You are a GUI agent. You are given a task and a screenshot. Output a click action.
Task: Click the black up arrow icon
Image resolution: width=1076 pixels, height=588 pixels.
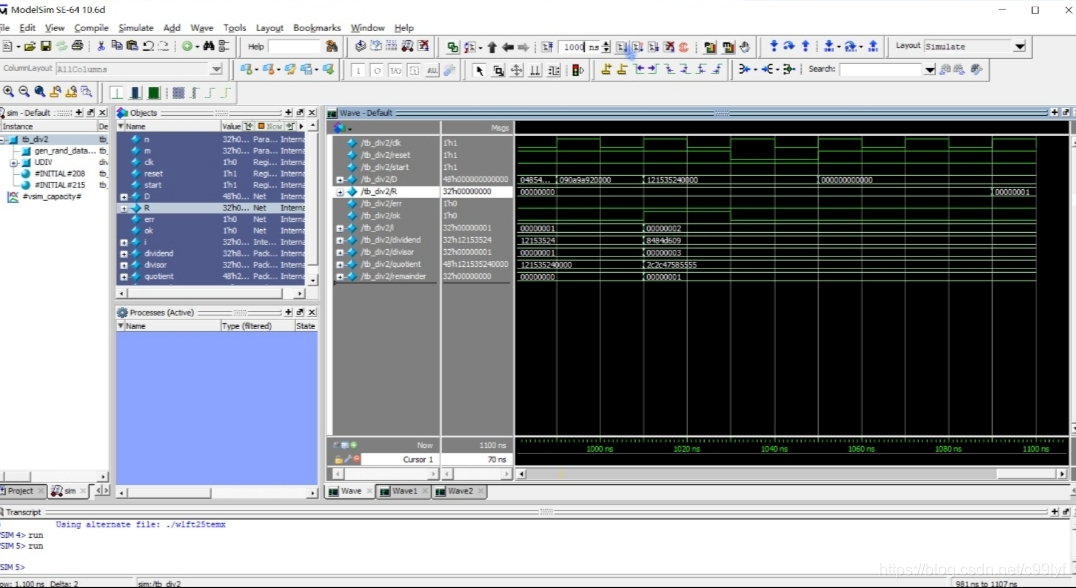492,47
